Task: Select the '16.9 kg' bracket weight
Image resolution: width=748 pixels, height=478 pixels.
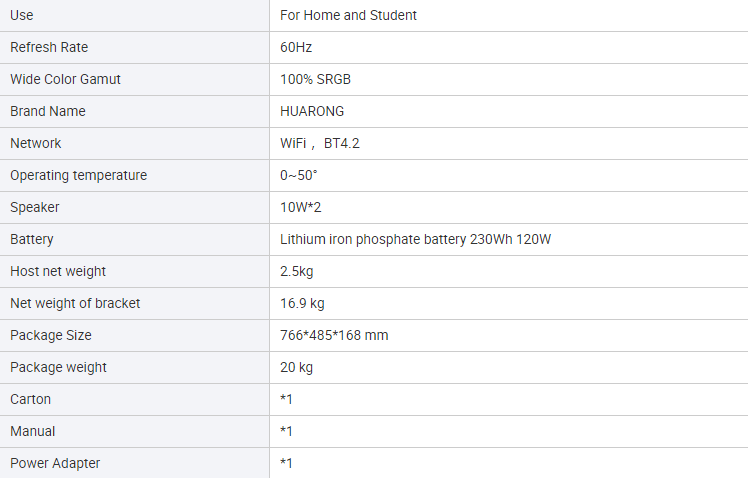Action: (x=302, y=303)
